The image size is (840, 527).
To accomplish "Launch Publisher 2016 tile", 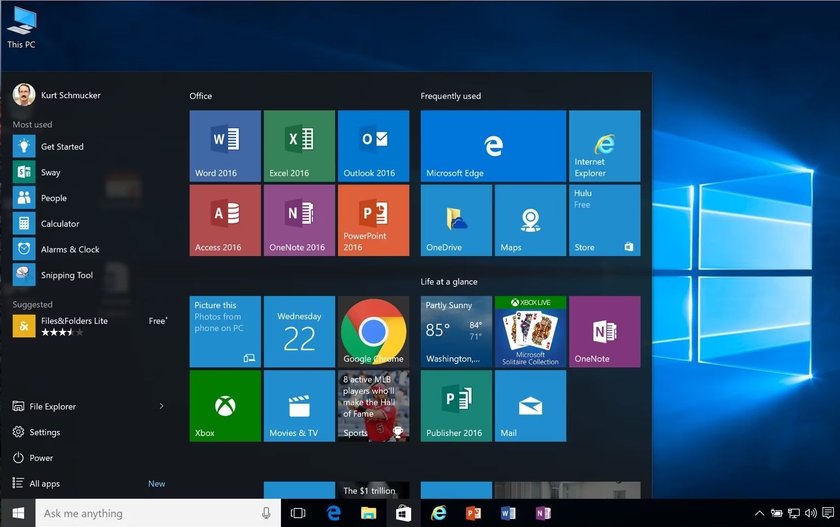I will click(456, 406).
